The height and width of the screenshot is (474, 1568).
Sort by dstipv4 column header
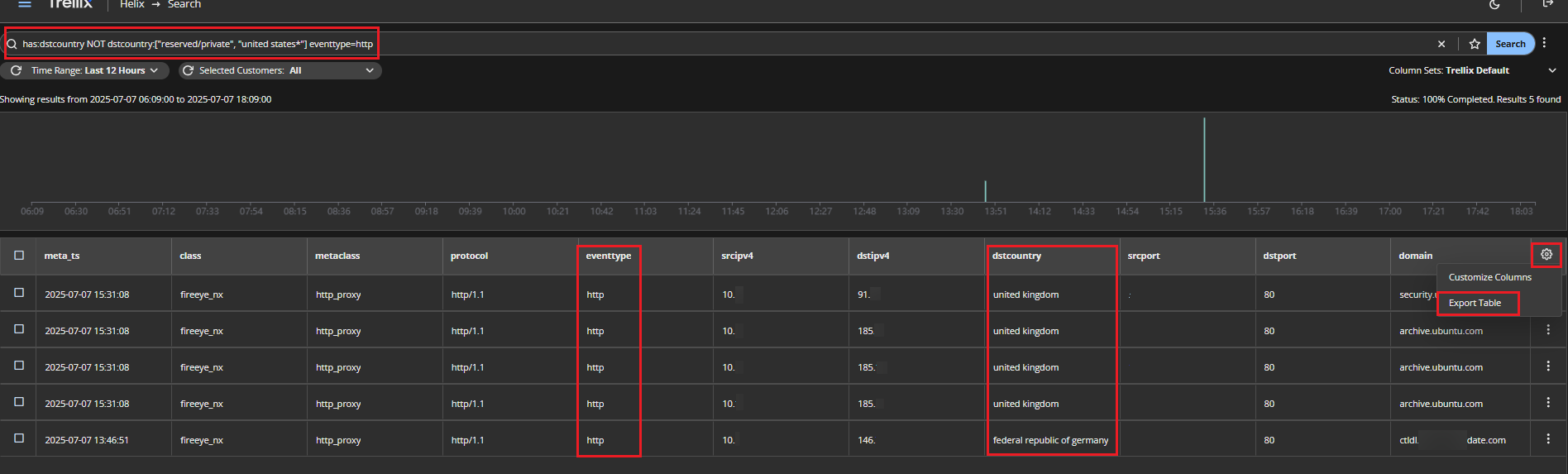pos(872,256)
